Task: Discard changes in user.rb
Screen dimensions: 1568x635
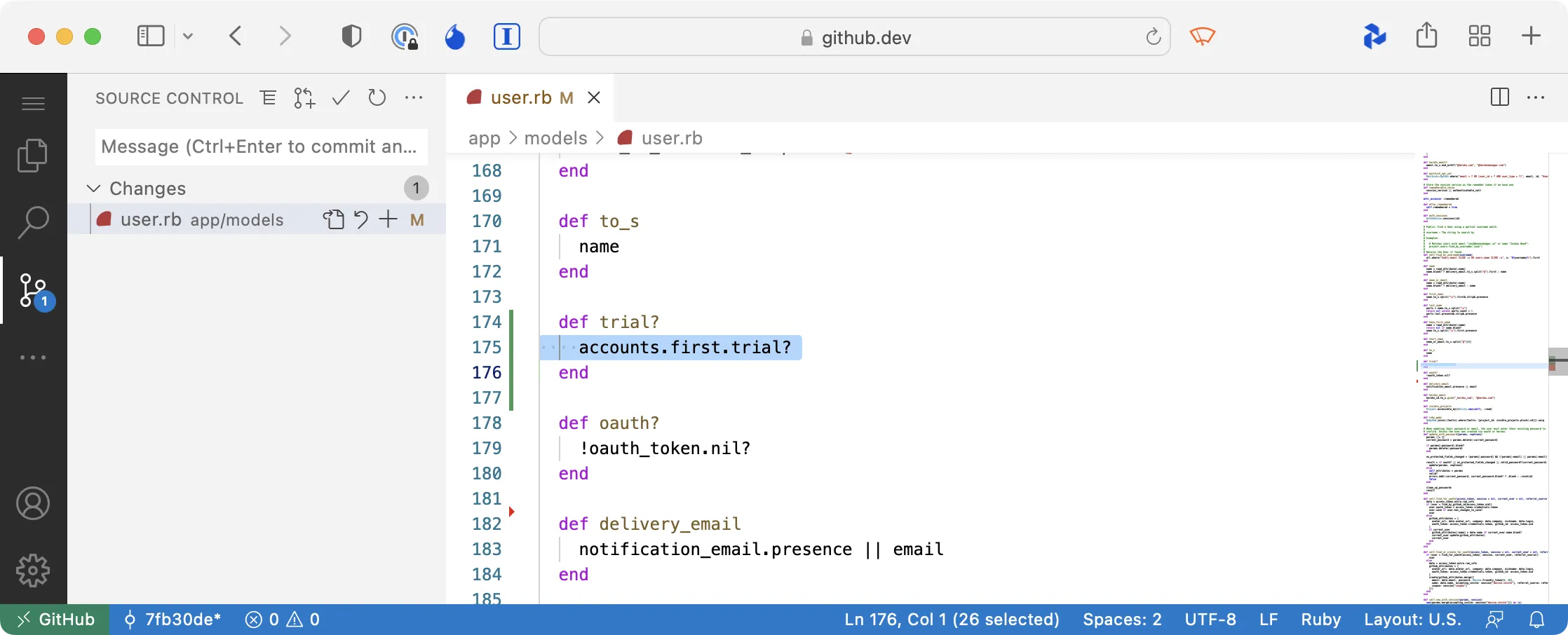Action: click(x=360, y=219)
